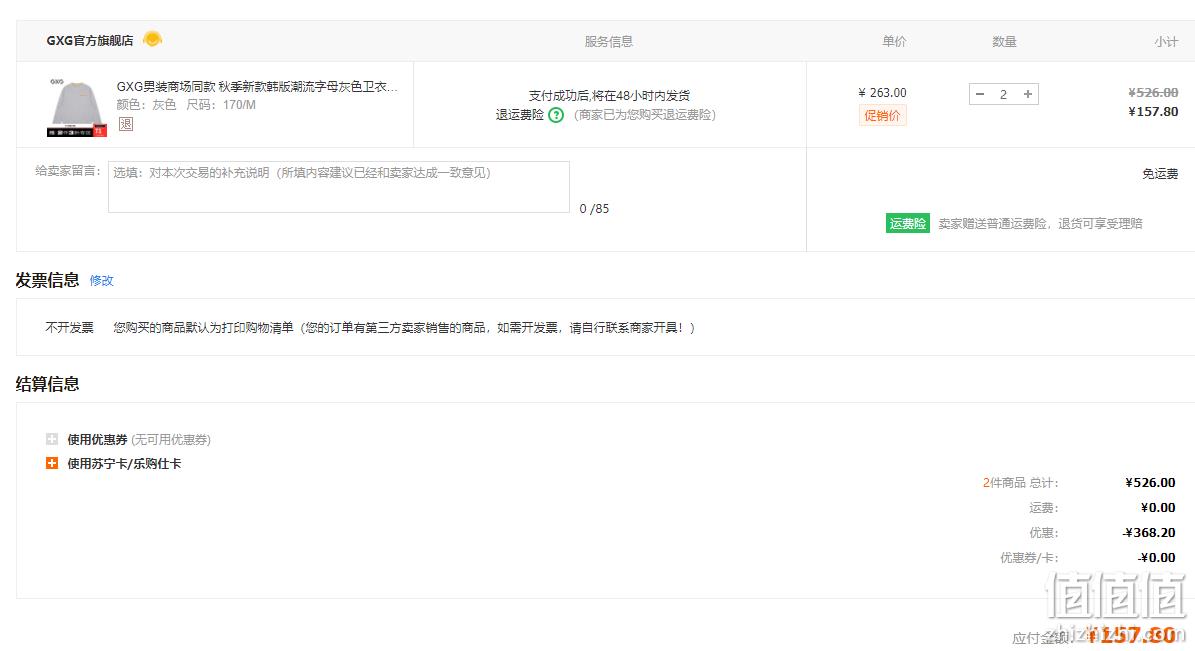Click the 尺码：170/M size attribute text
The width and height of the screenshot is (1195, 651).
coord(221,105)
